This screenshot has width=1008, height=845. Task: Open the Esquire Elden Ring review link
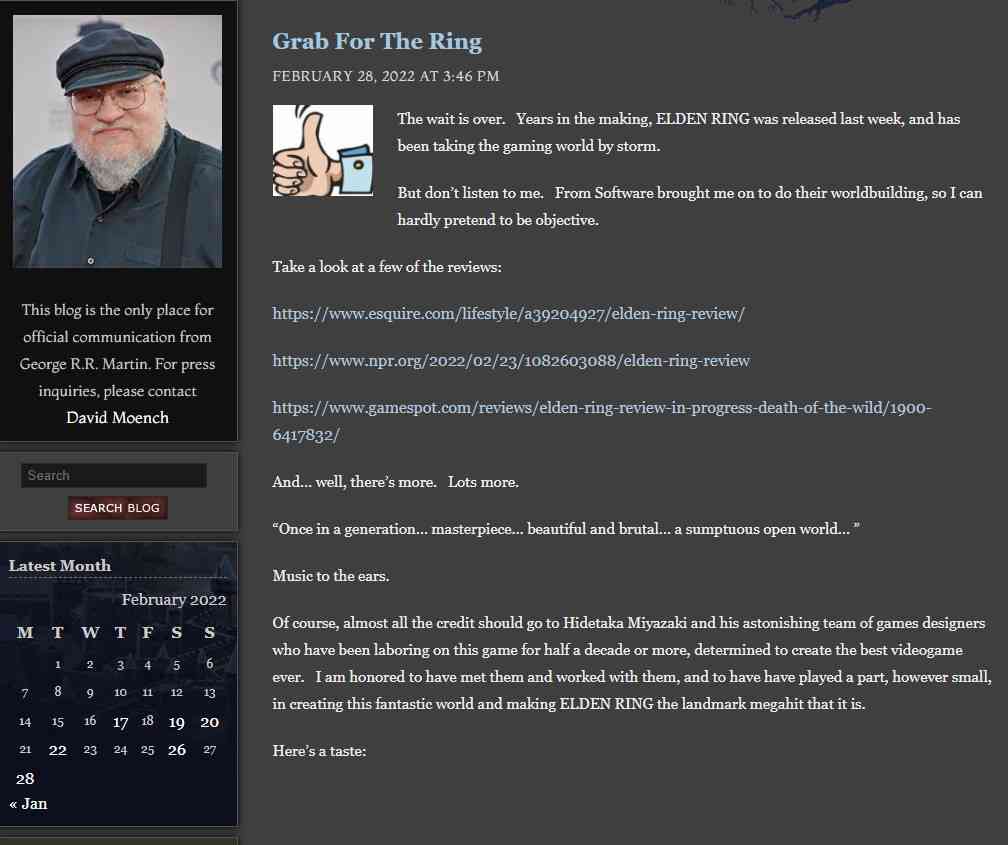(x=508, y=314)
